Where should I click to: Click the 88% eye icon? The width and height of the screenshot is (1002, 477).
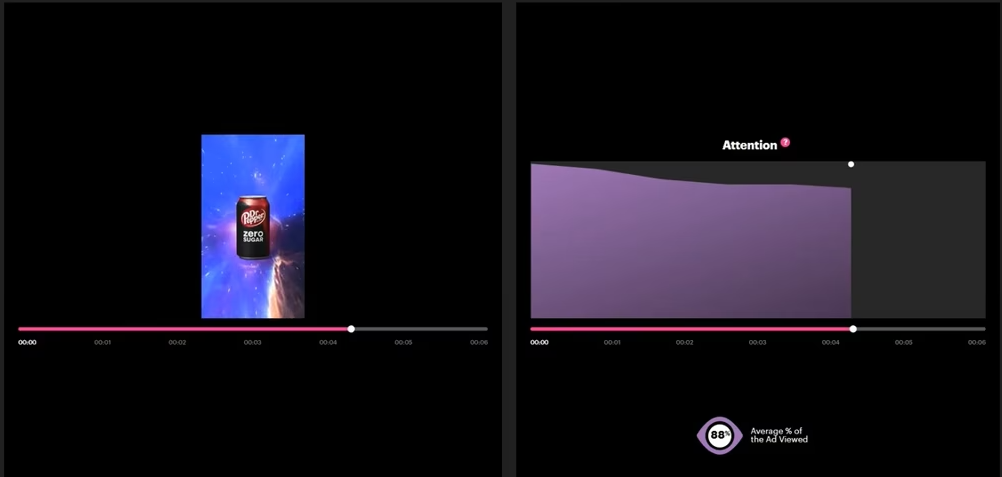[720, 435]
